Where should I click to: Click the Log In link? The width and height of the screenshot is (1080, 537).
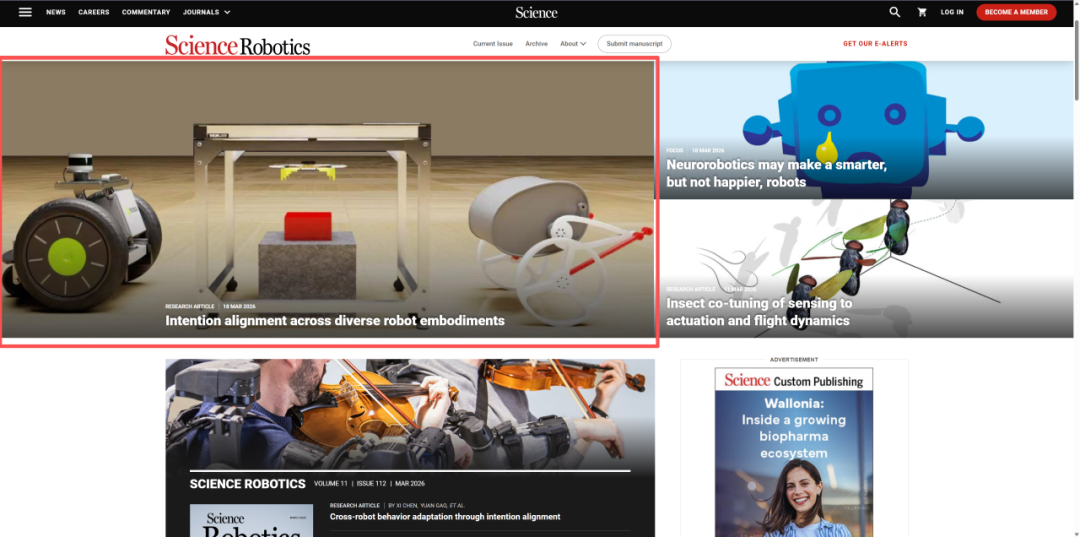coord(952,12)
